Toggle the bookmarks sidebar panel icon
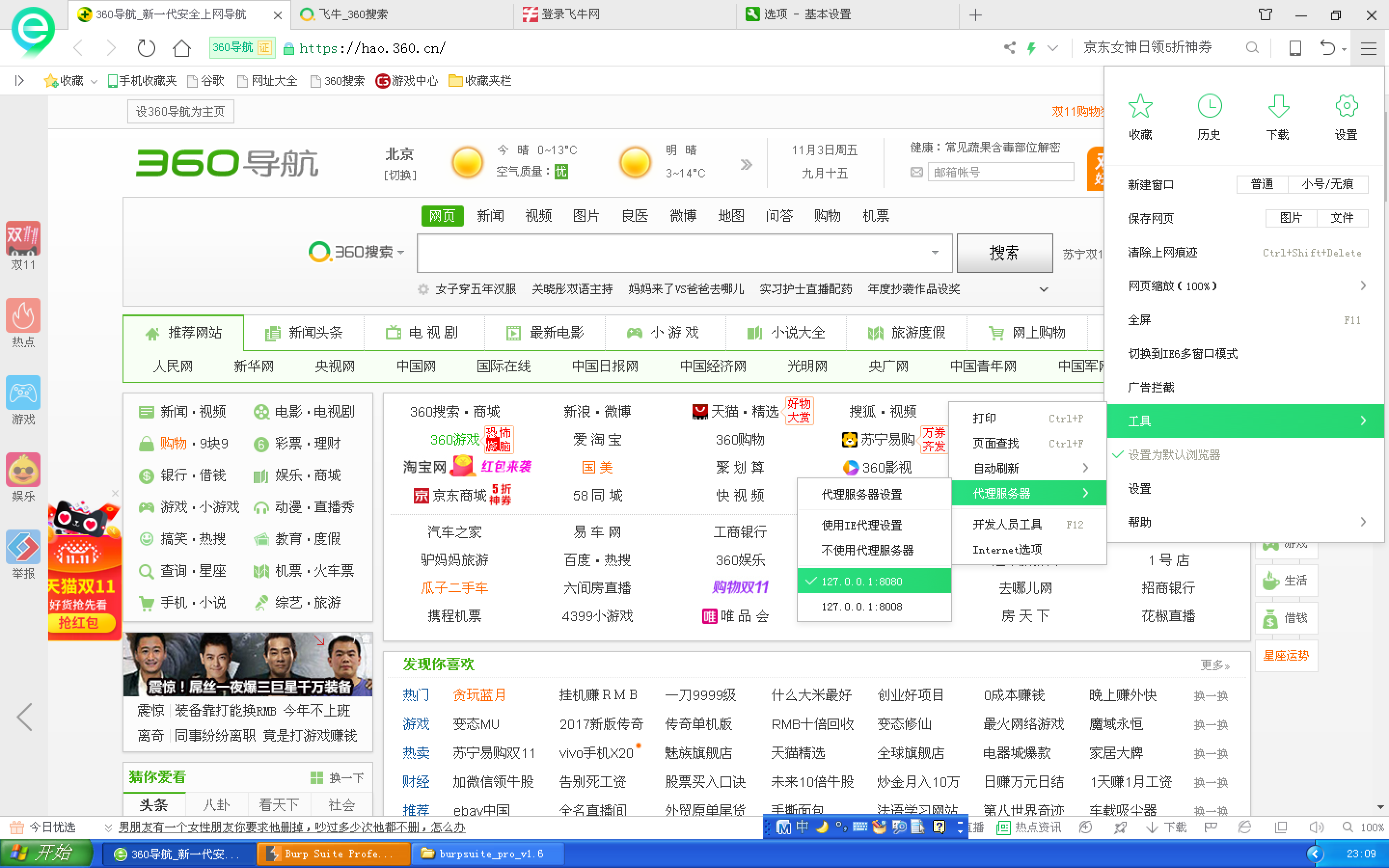Image resolution: width=1389 pixels, height=868 pixels. [19, 81]
